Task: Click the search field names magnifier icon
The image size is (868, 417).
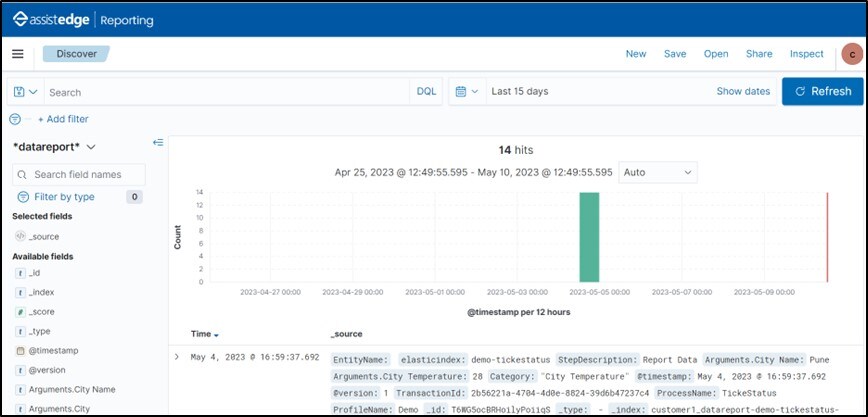Action: [x=22, y=174]
